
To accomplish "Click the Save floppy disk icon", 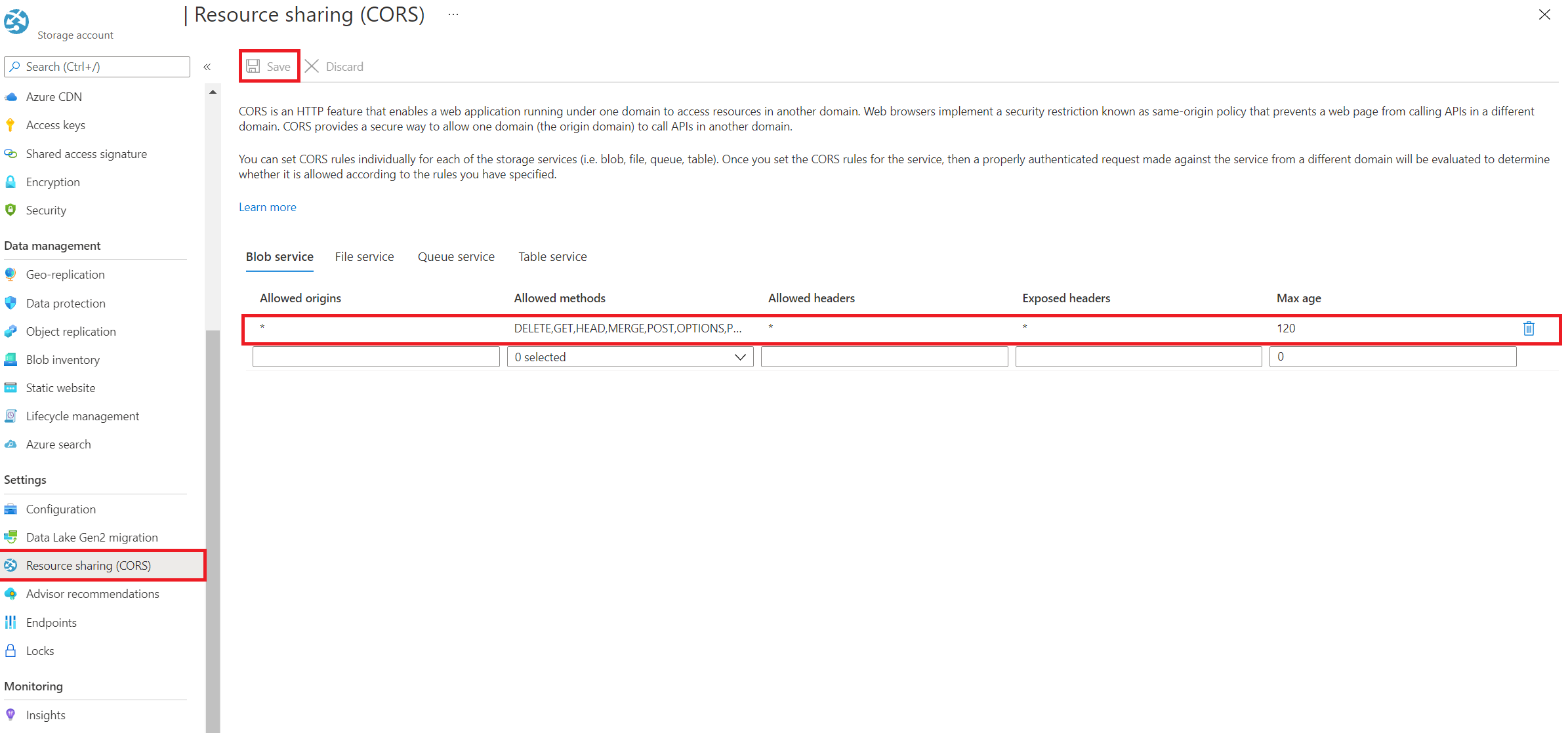I will pyautogui.click(x=253, y=66).
